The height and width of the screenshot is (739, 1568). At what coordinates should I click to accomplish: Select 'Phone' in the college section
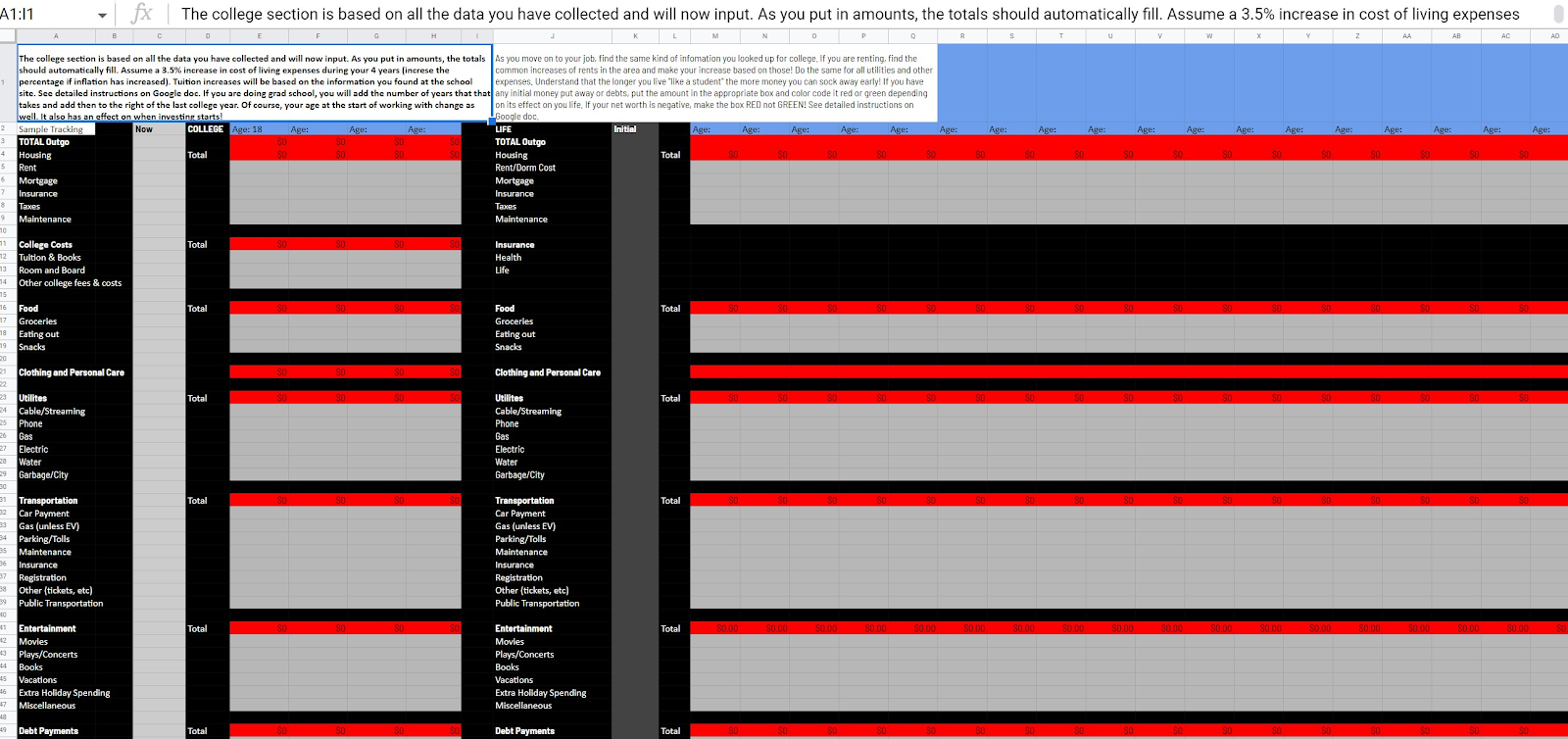(x=30, y=424)
